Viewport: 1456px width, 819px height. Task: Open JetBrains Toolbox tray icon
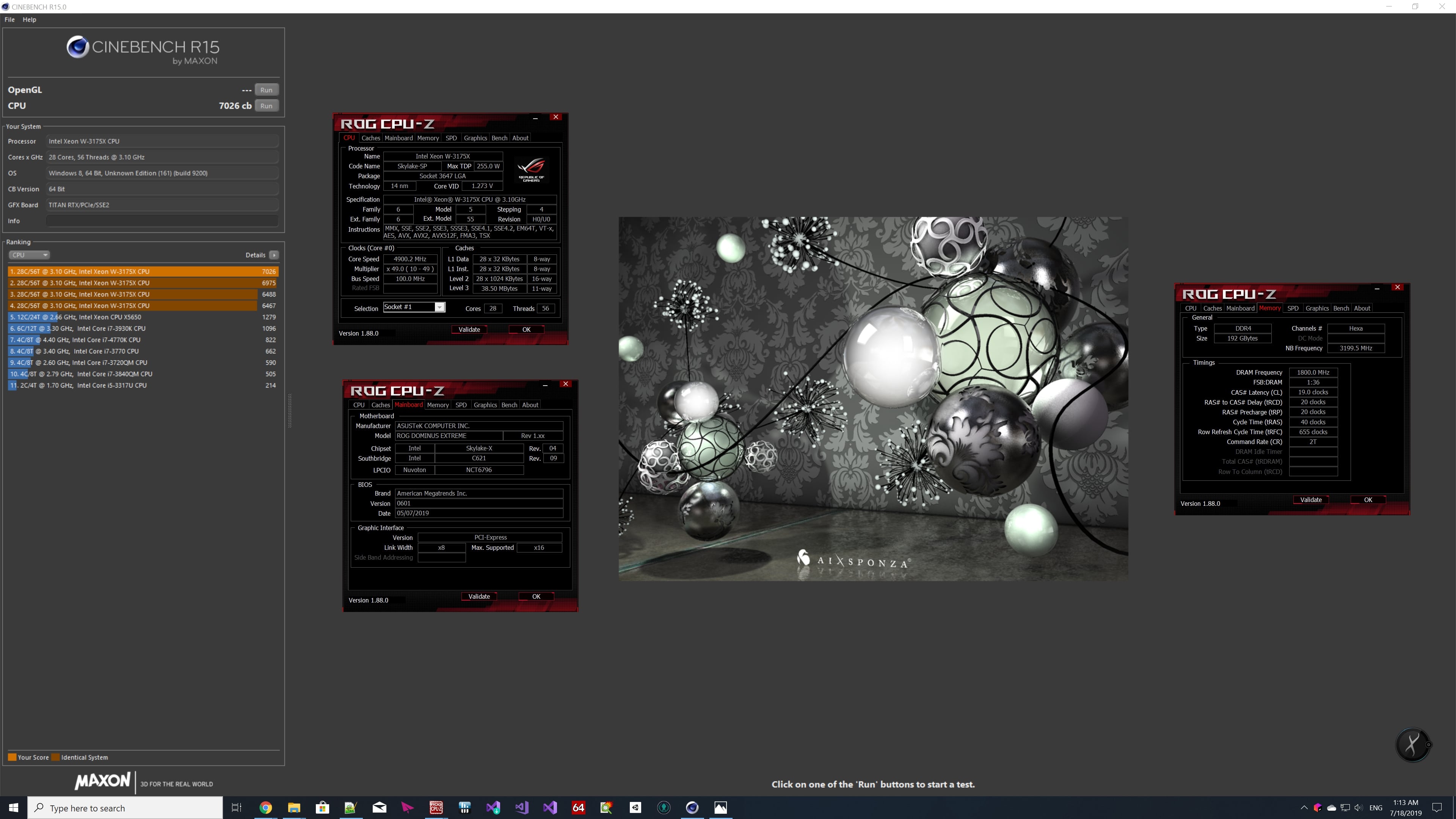click(x=1318, y=808)
